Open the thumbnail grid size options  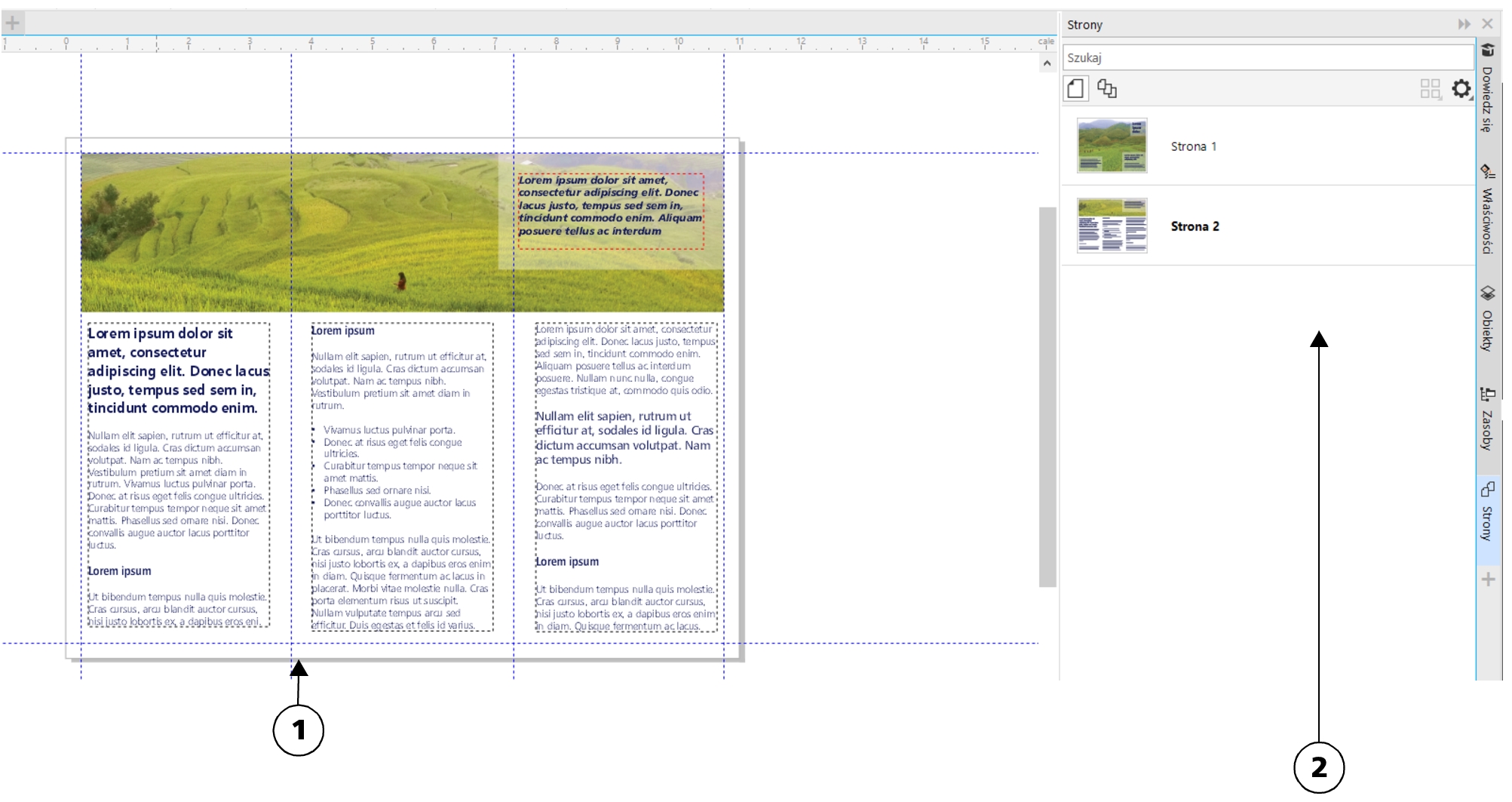[x=1431, y=89]
